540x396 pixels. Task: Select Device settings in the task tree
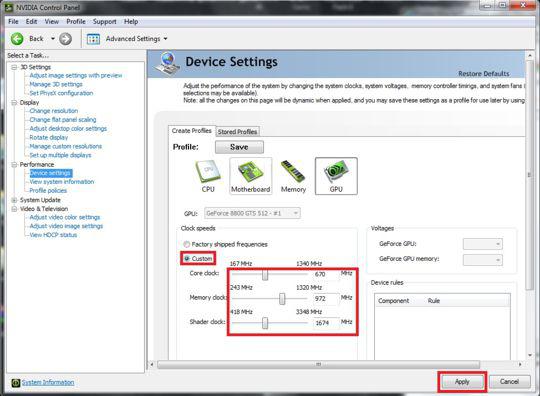click(x=51, y=173)
